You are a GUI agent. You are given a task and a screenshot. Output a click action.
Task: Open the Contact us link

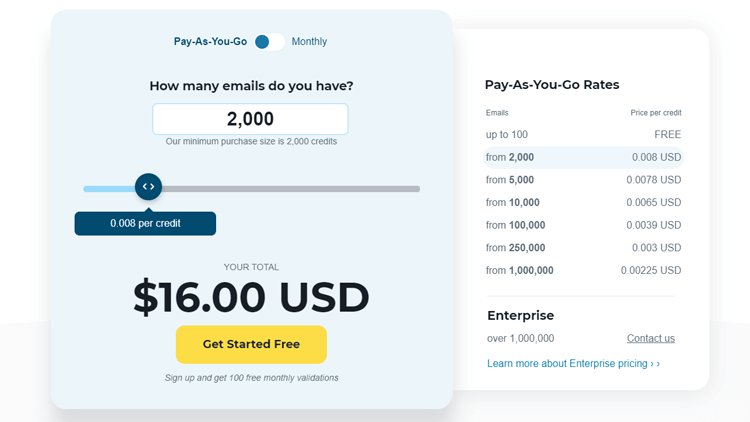(651, 338)
